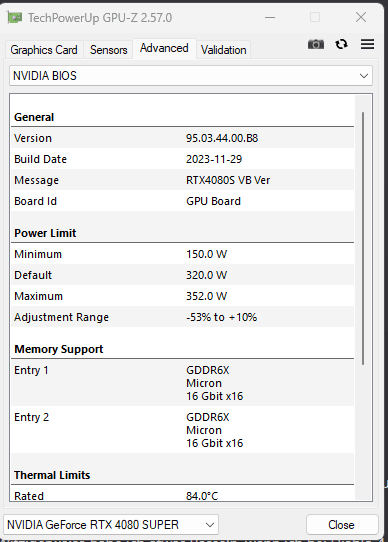The image size is (388, 542).
Task: Minimize the GPU-Z window
Action: pos(270,17)
